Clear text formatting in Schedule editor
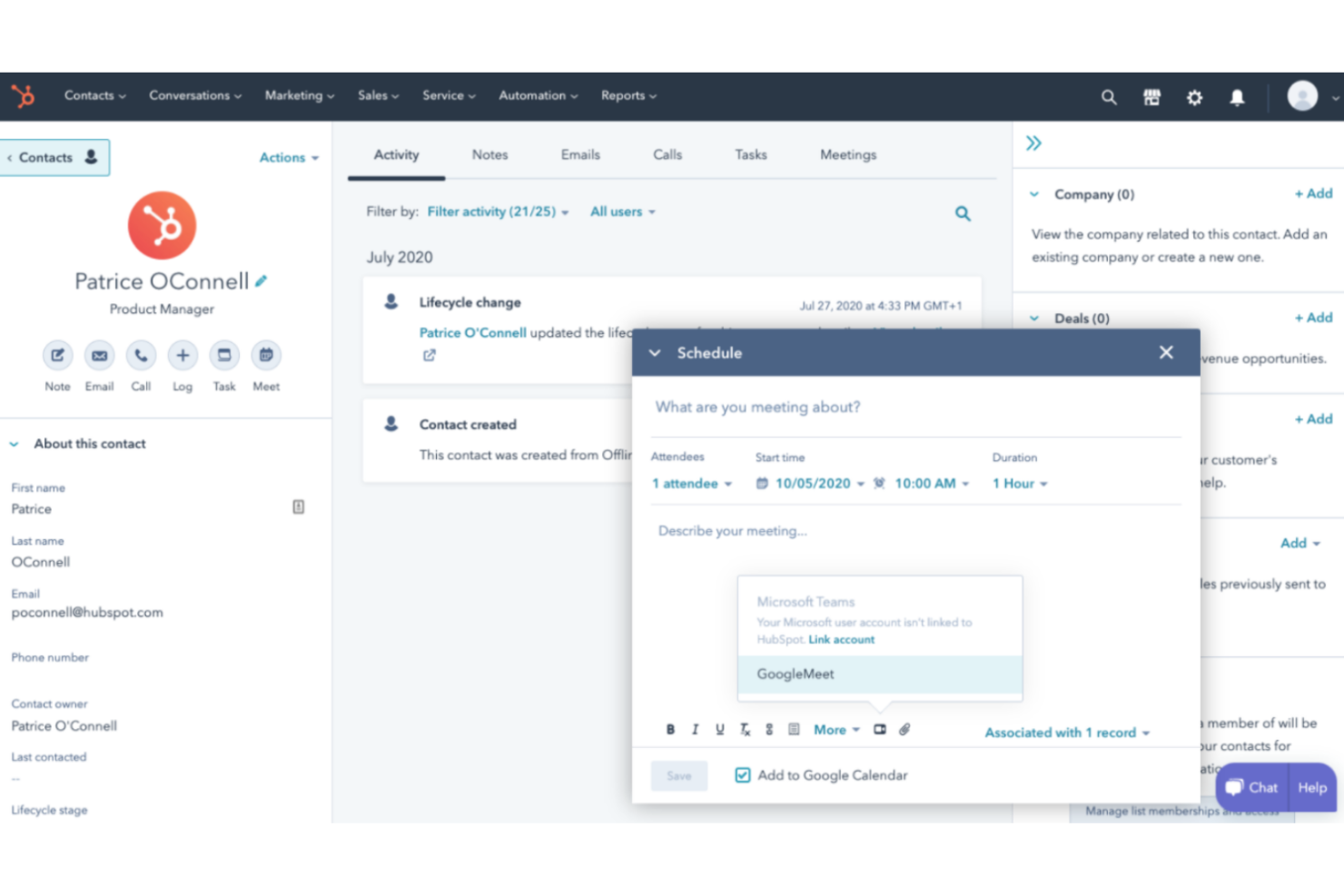Image resolution: width=1344 pixels, height=896 pixels. click(745, 729)
